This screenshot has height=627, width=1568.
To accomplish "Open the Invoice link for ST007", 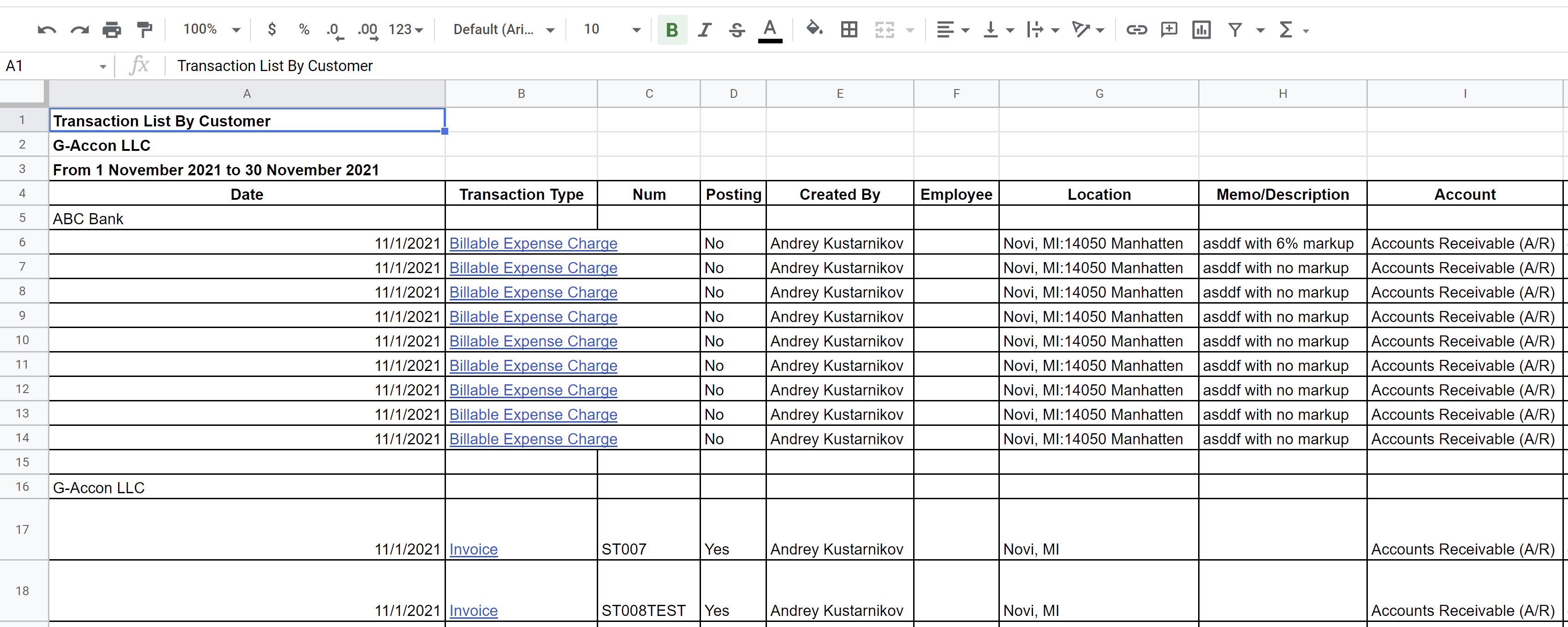I will (474, 549).
